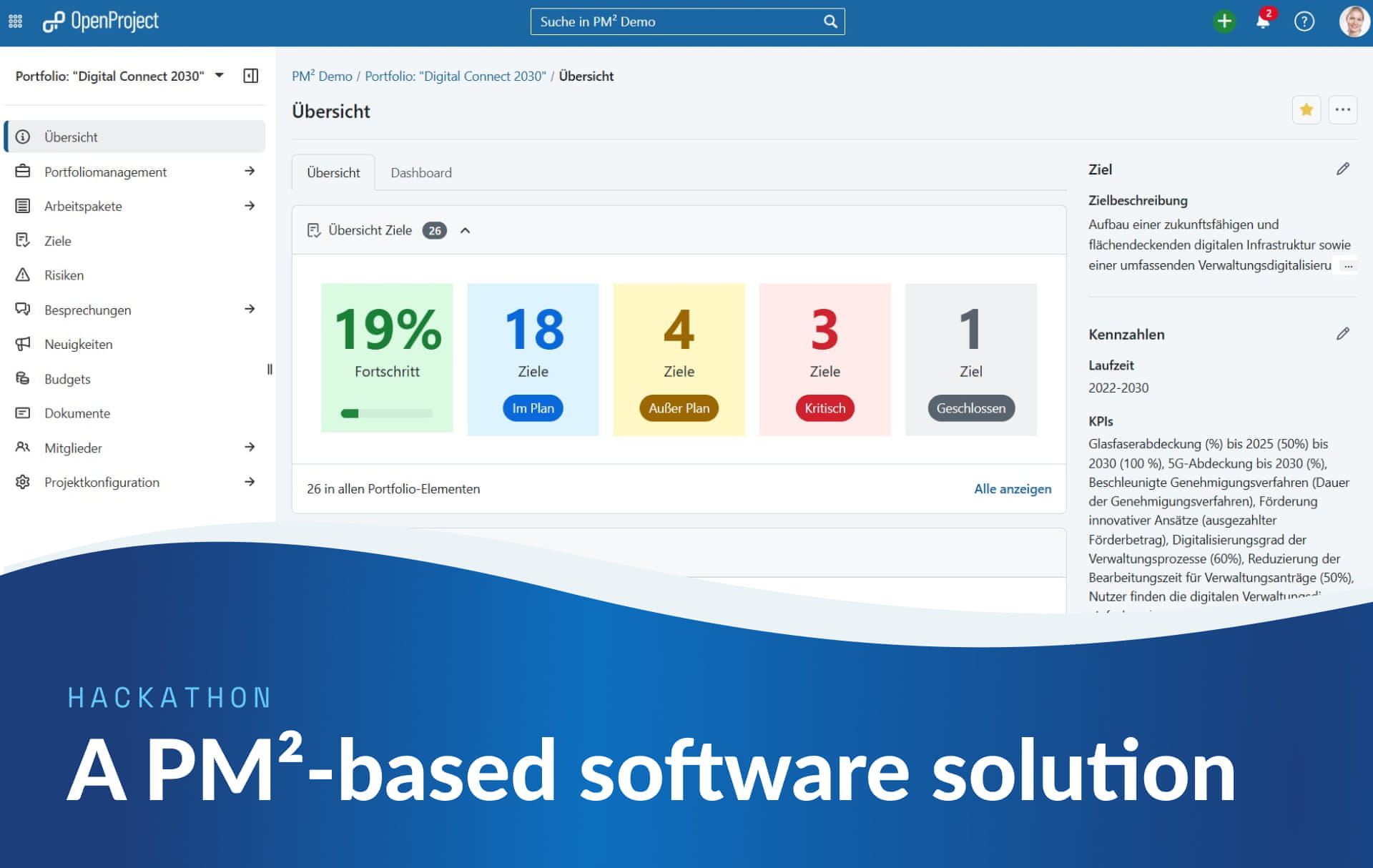Toggle the help menu question mark

(x=1304, y=21)
